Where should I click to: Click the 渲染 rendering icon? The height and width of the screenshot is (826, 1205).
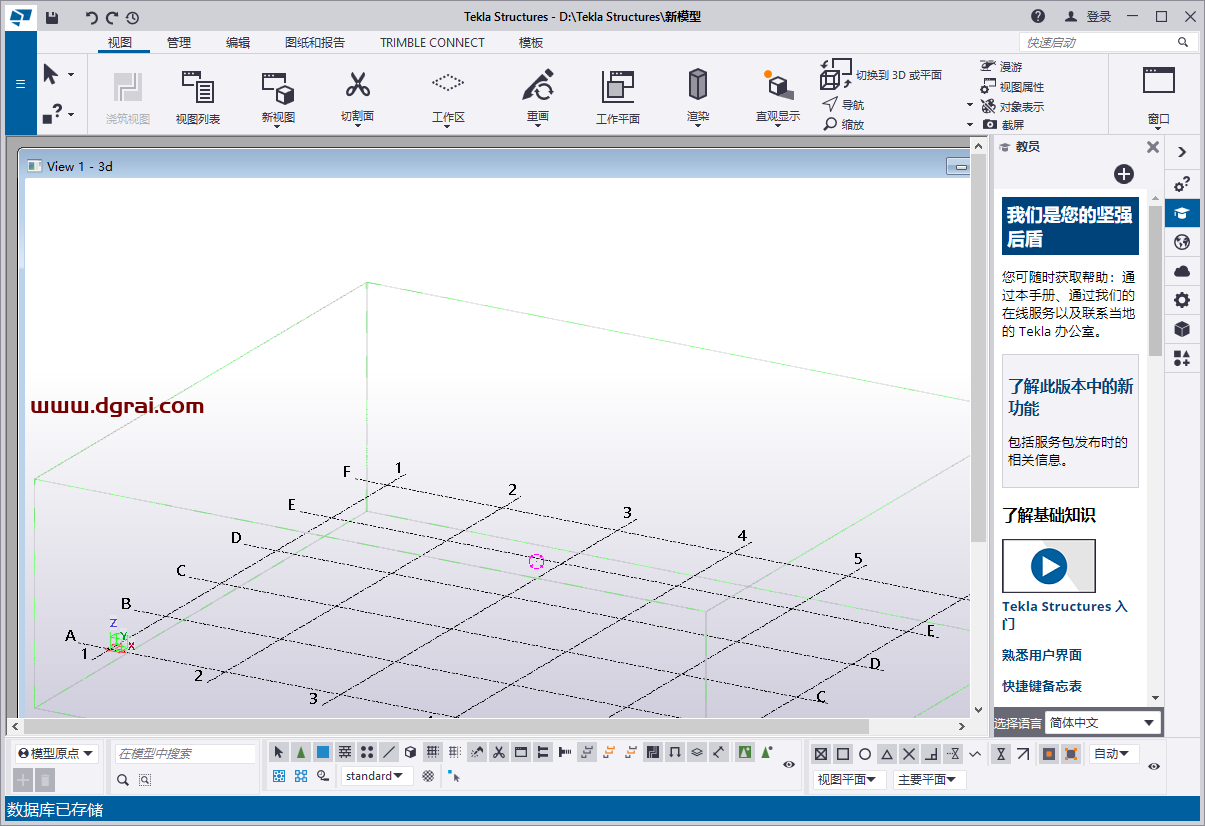pos(698,85)
